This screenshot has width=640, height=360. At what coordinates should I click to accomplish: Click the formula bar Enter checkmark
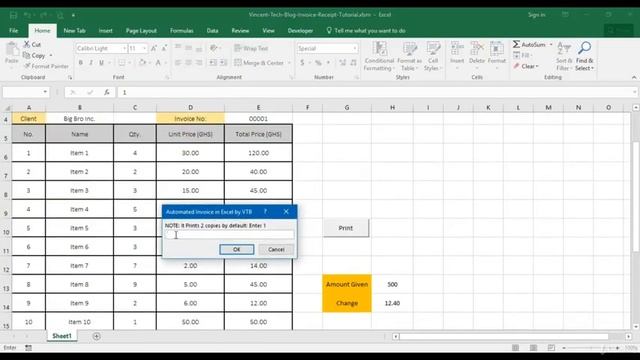[x=90, y=92]
